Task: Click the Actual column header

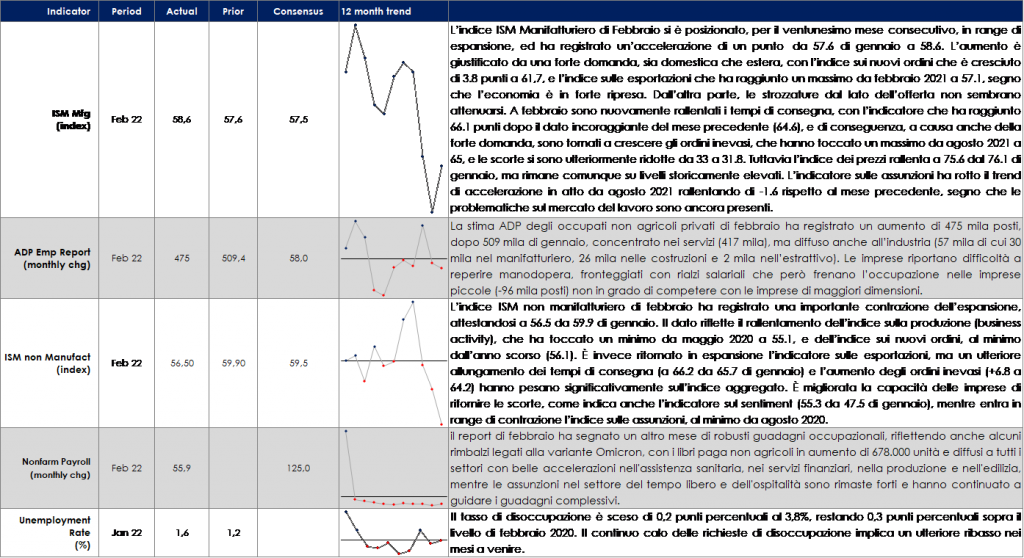Action: (x=181, y=10)
